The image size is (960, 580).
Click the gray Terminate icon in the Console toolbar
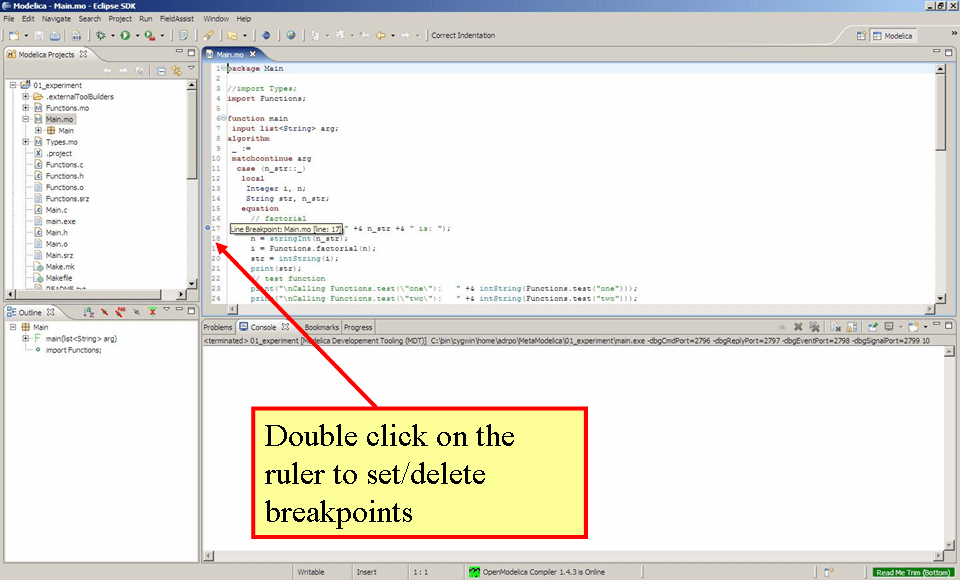tap(782, 326)
